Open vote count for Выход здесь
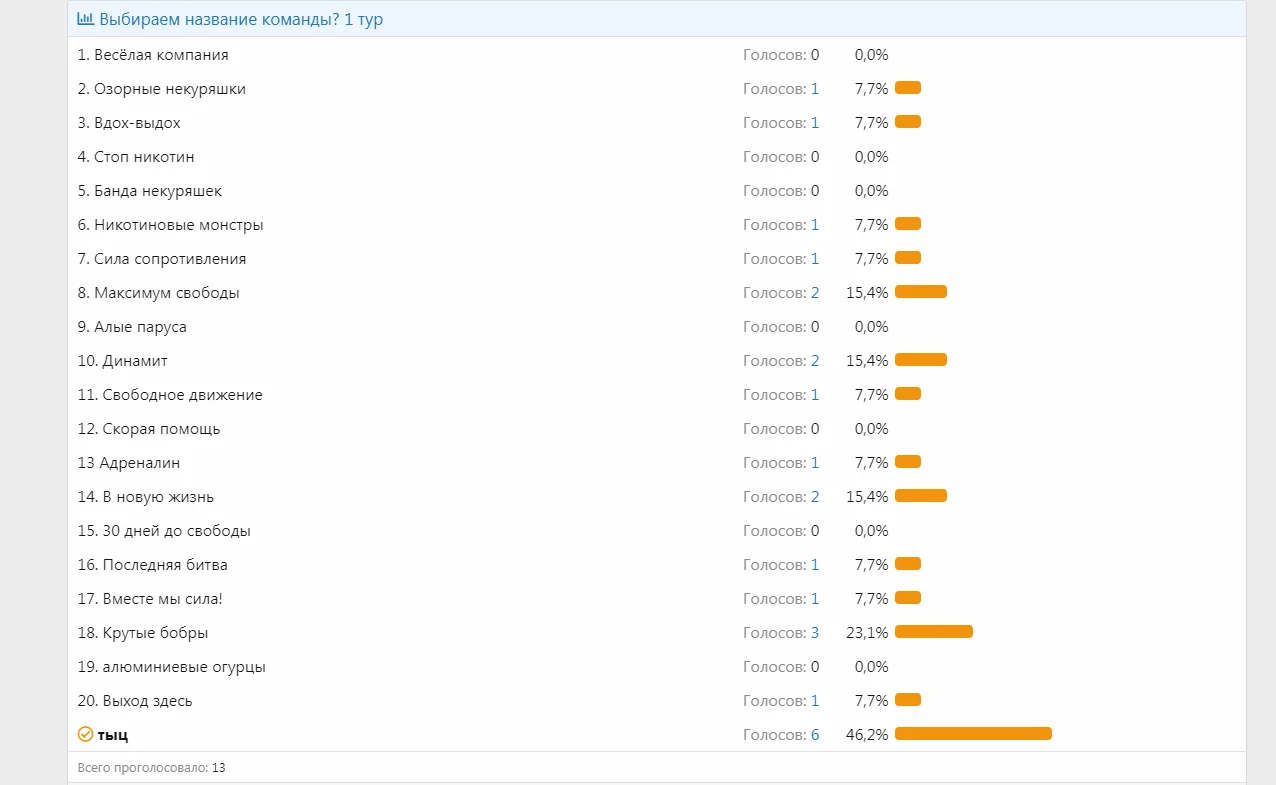This screenshot has height=785, width=1276. [x=815, y=701]
